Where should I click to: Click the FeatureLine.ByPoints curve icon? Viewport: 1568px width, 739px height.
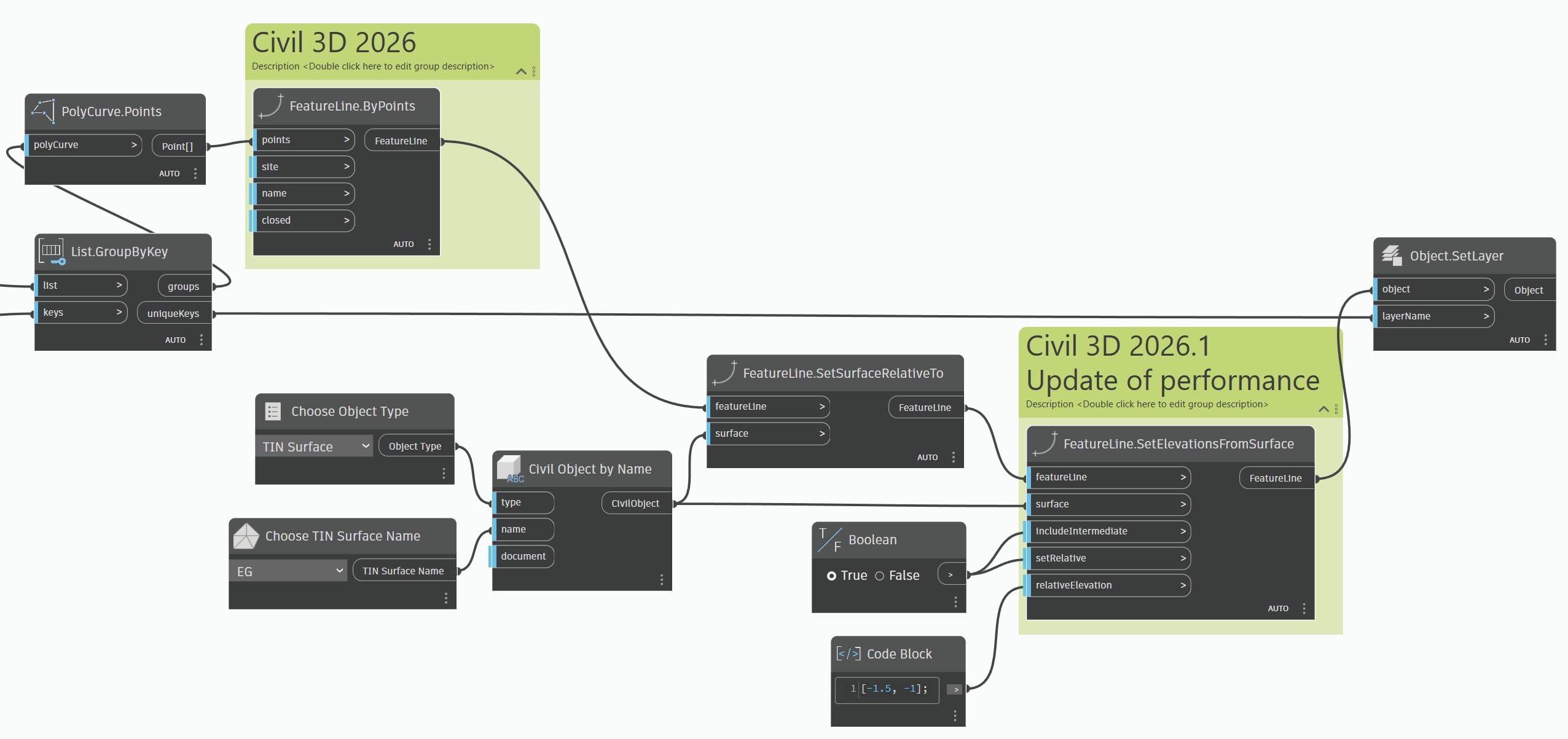(271, 106)
